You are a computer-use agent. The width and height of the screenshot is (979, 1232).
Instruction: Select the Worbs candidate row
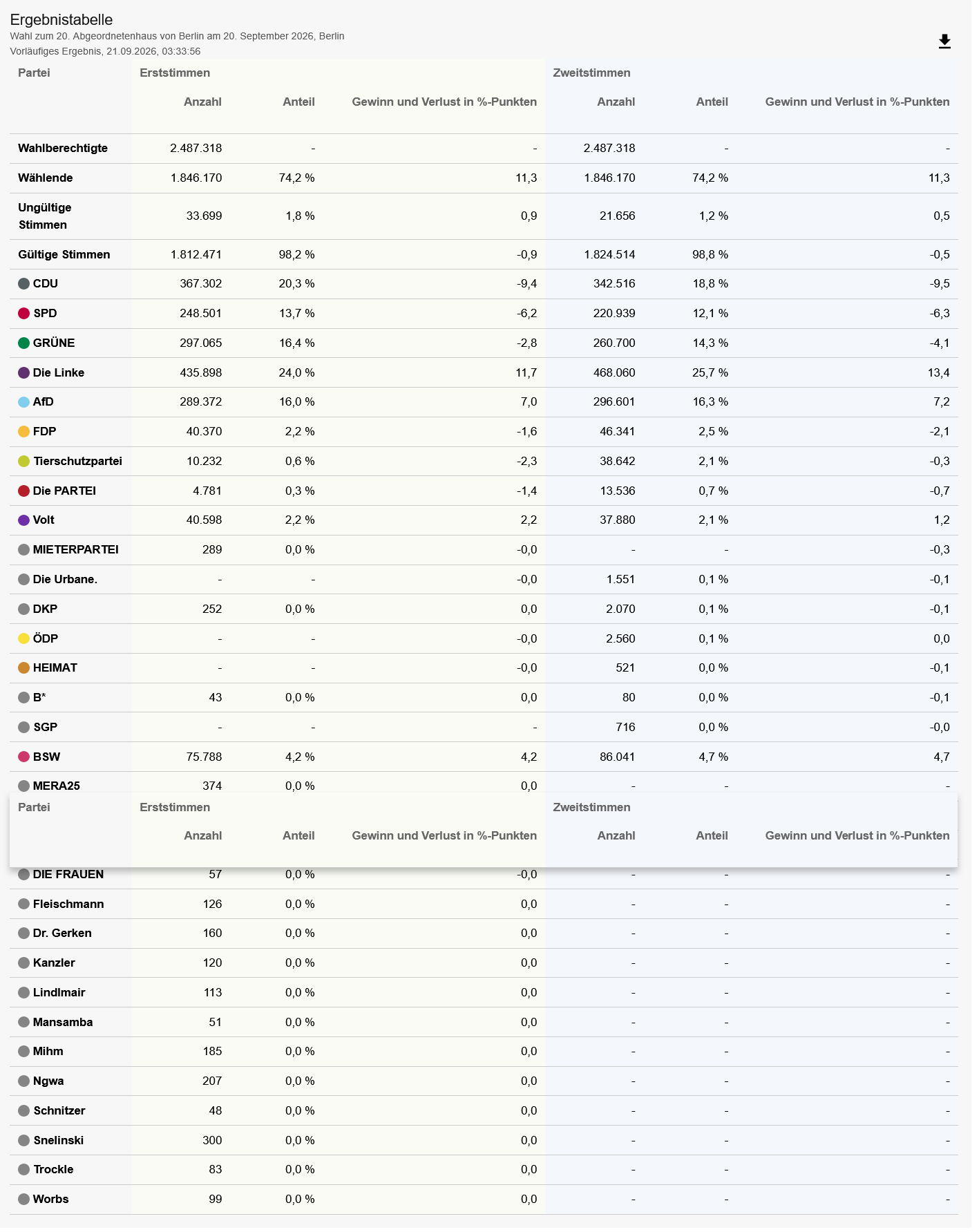point(484,1200)
